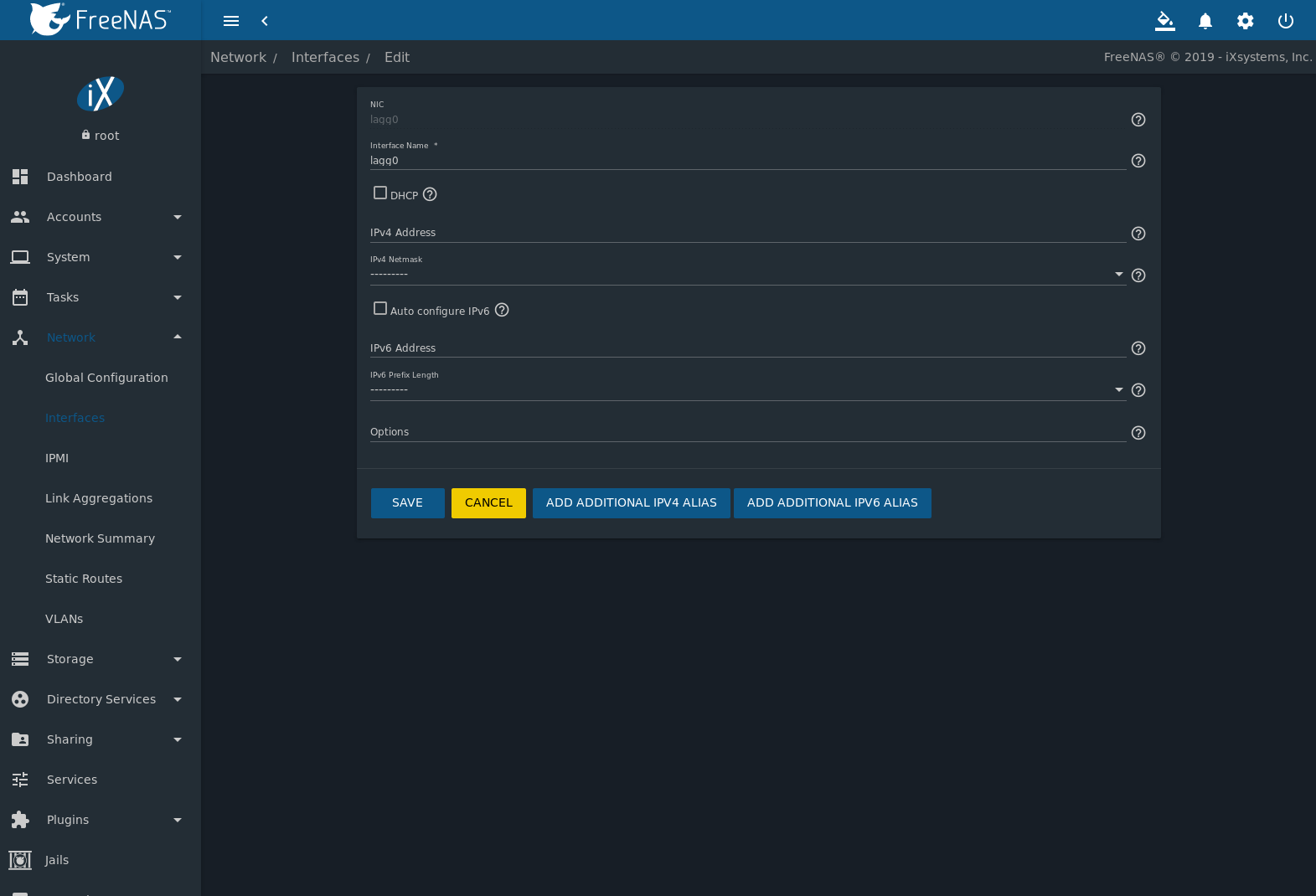Enable the DHCP checkbox
Screen dimensions: 1316x896
tap(380, 193)
